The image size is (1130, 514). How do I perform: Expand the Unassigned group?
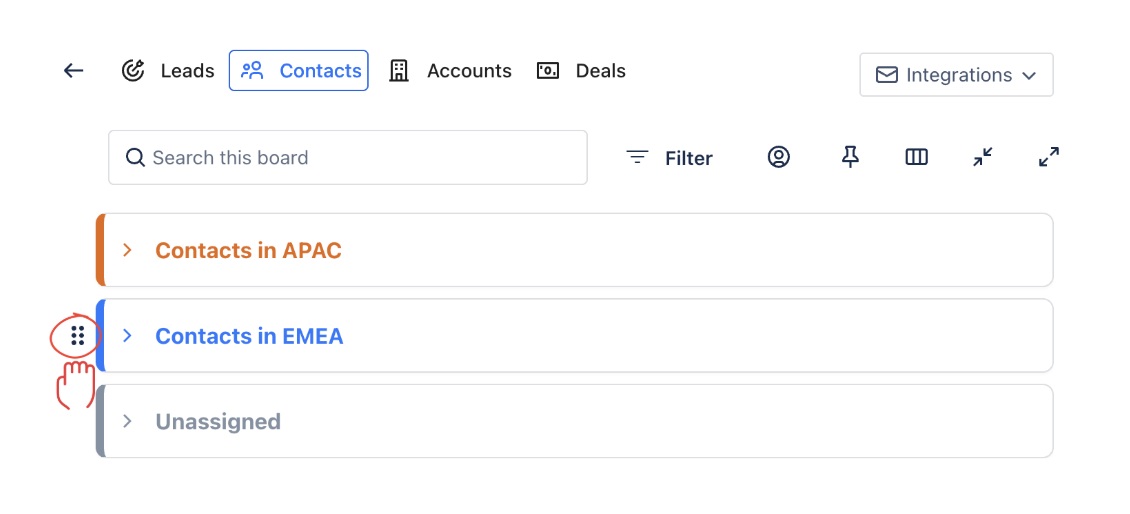(127, 422)
